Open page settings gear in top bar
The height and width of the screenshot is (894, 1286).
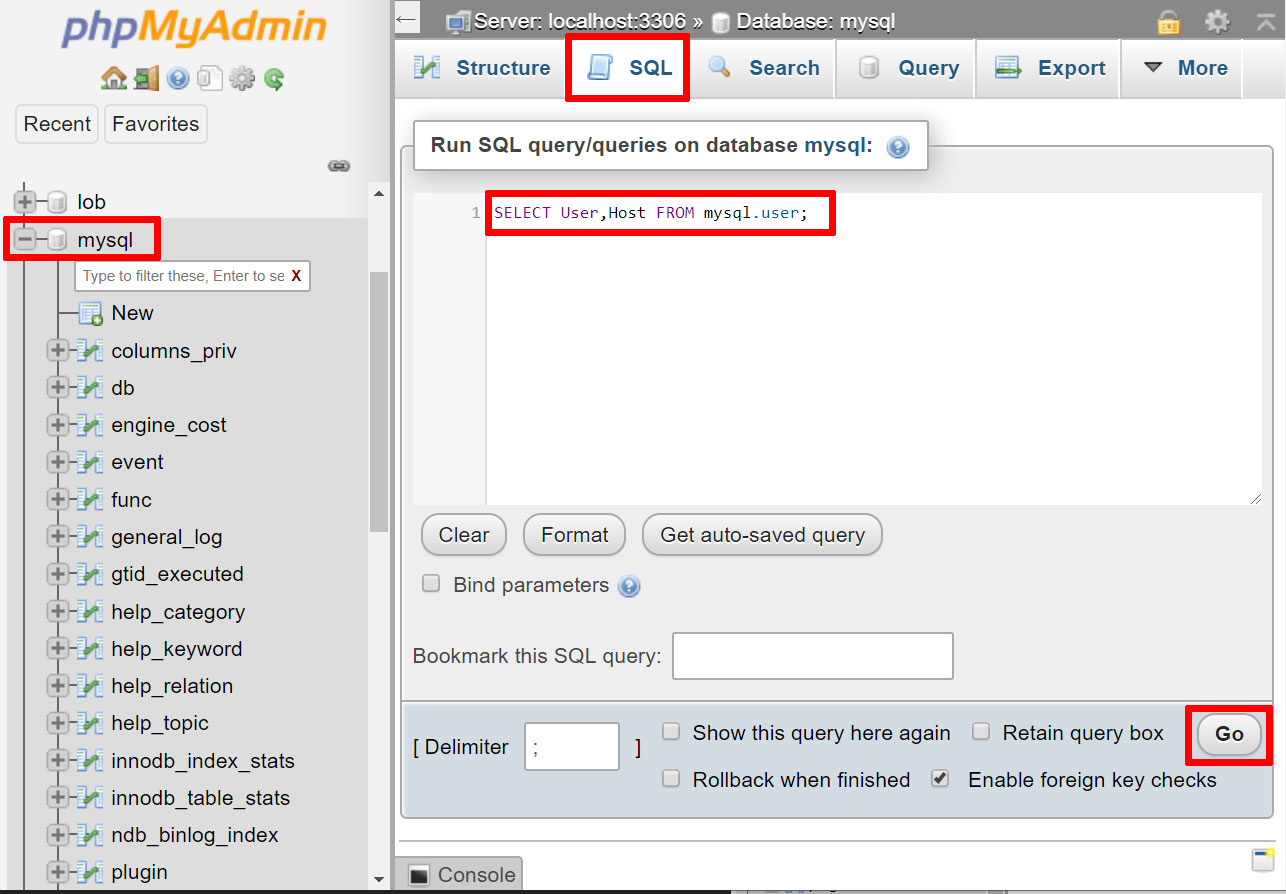(1217, 21)
